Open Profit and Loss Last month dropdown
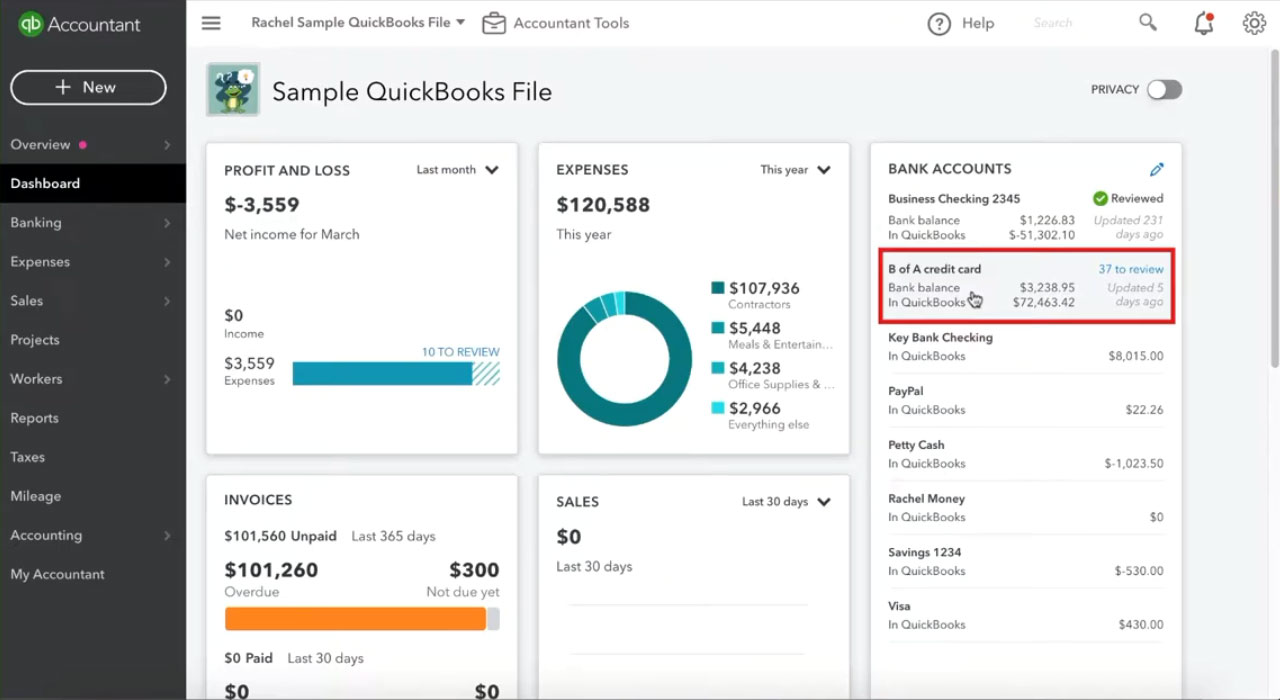This screenshot has width=1280, height=700. click(x=457, y=170)
